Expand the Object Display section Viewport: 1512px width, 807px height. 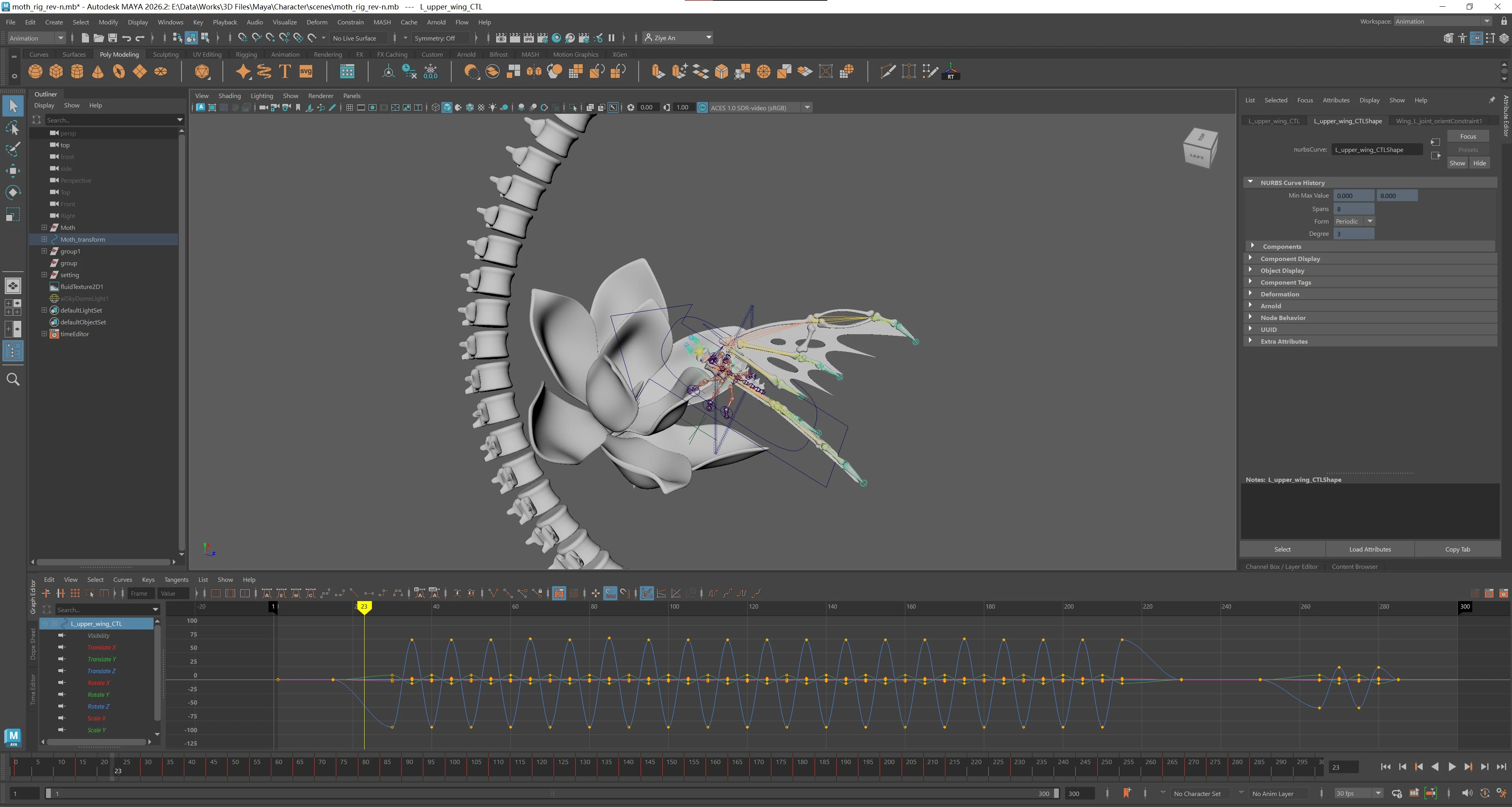1282,270
